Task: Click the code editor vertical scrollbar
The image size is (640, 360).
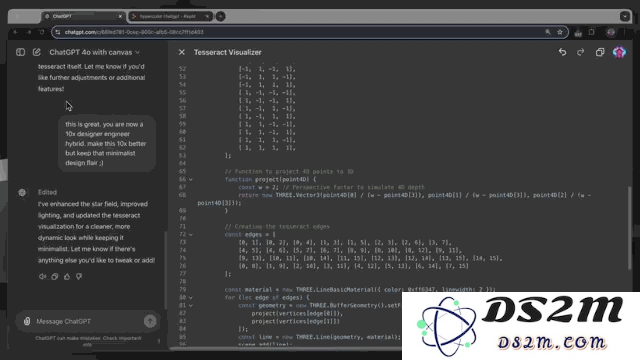Action: click(630, 227)
